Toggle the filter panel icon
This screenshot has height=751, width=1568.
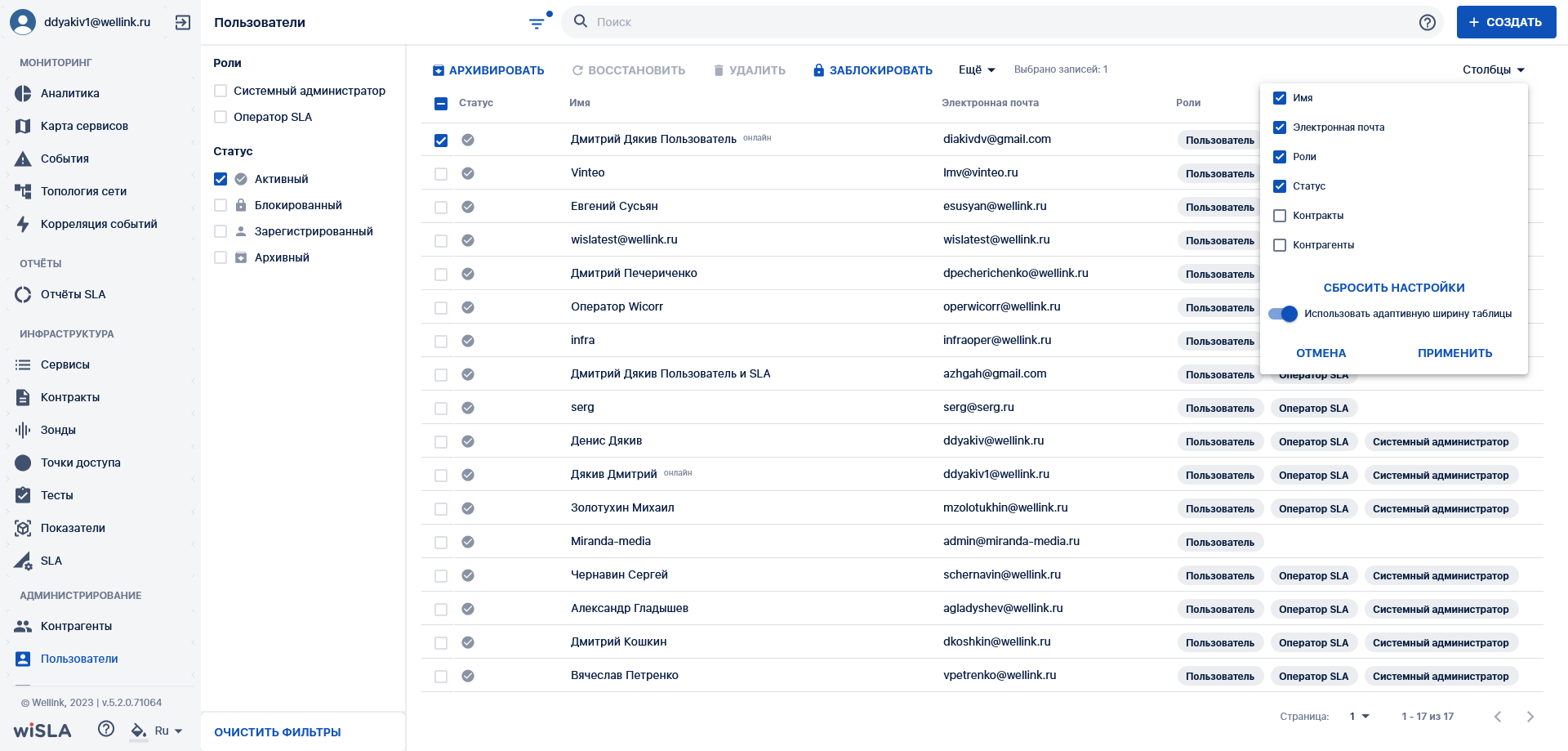(537, 22)
